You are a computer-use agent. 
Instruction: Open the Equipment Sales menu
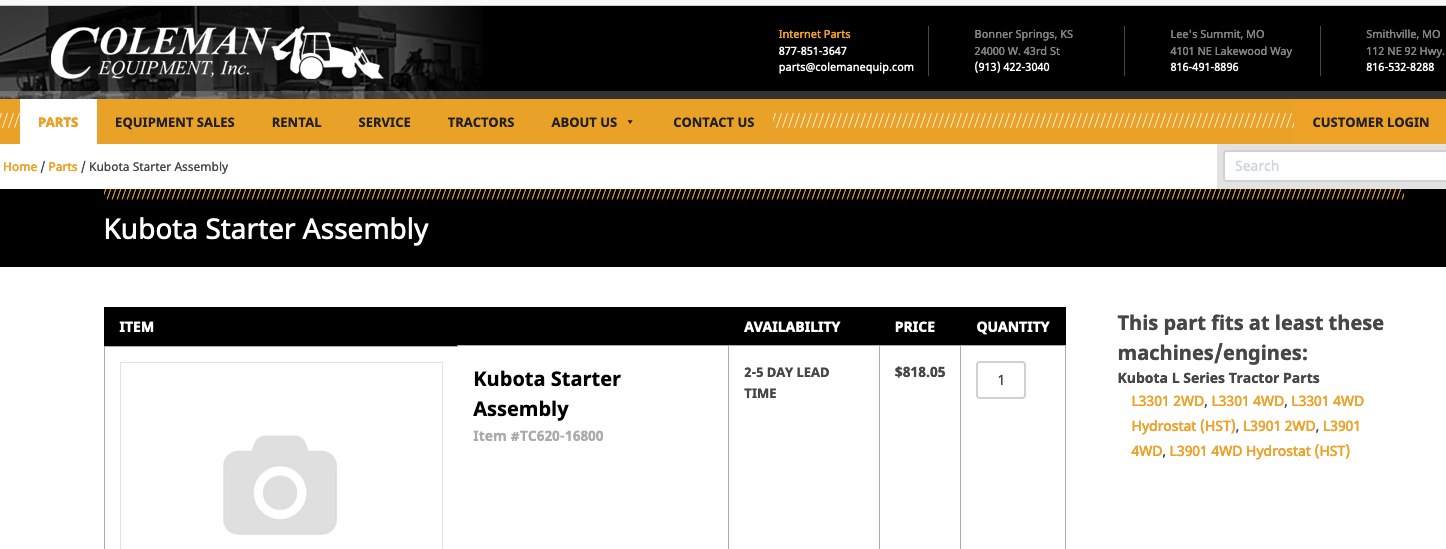175,122
